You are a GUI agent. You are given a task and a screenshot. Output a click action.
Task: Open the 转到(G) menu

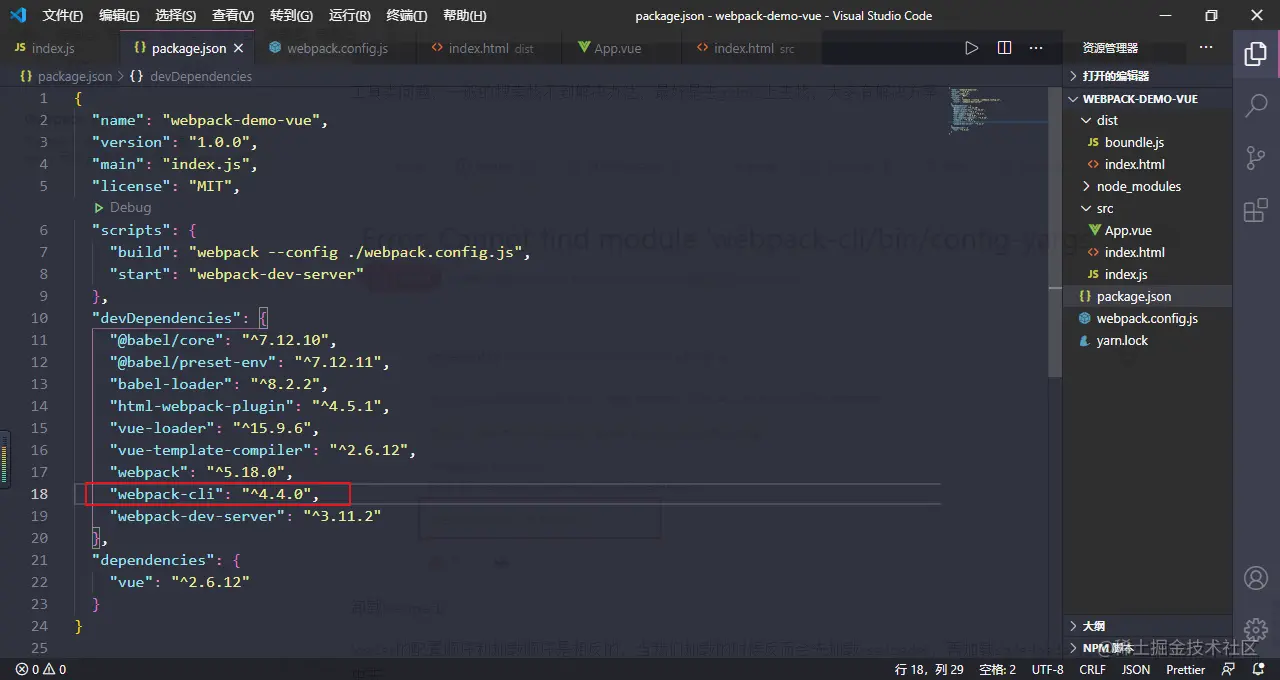291,16
